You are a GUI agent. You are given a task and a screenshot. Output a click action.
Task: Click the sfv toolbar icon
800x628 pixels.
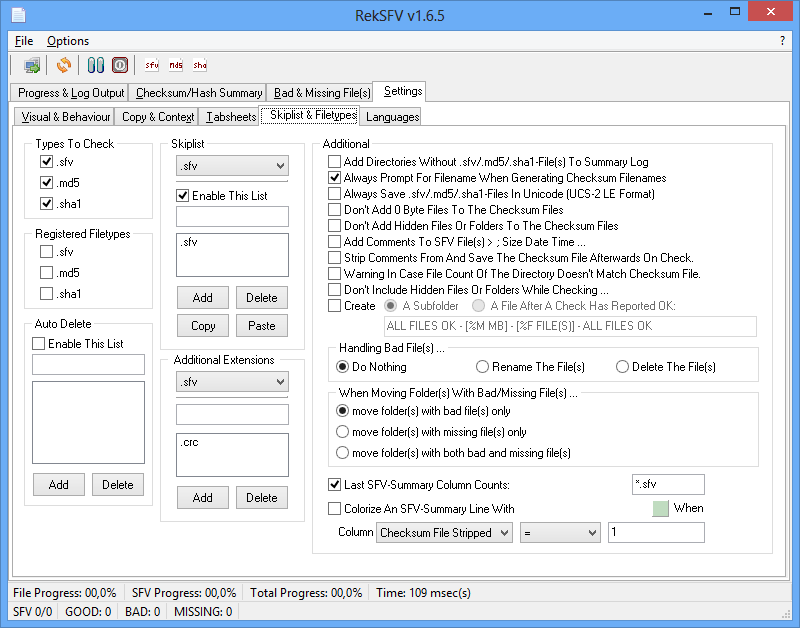point(152,65)
